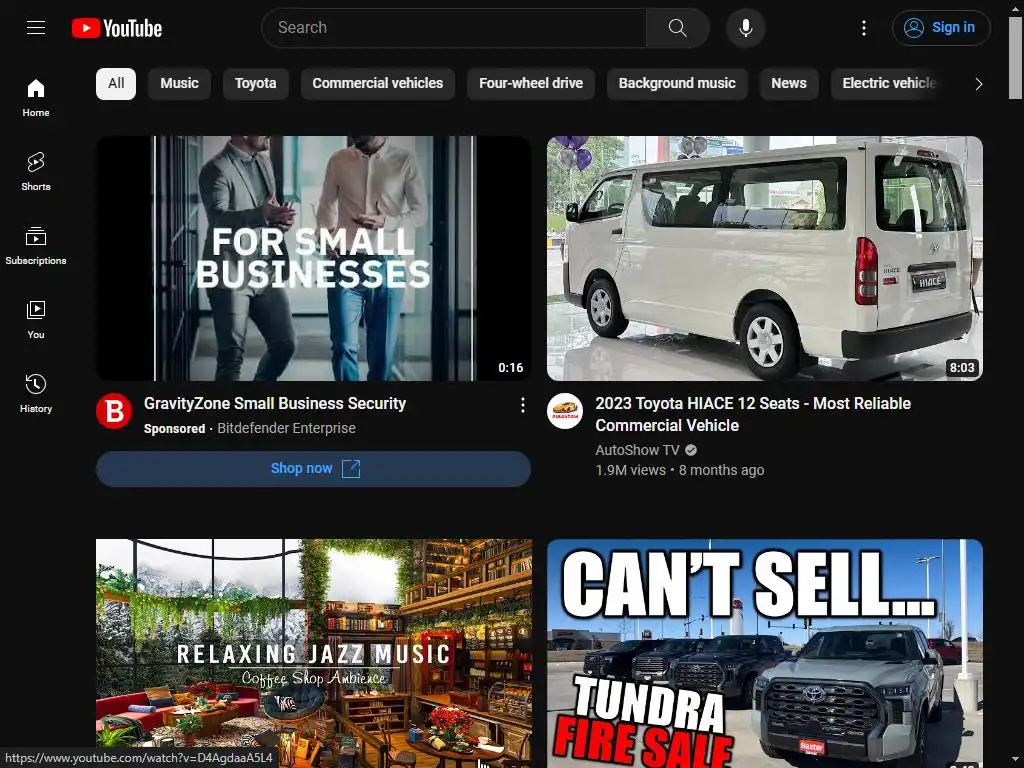1024x768 pixels.
Task: Open GravityZone Small Business Security title
Action: pos(275,404)
